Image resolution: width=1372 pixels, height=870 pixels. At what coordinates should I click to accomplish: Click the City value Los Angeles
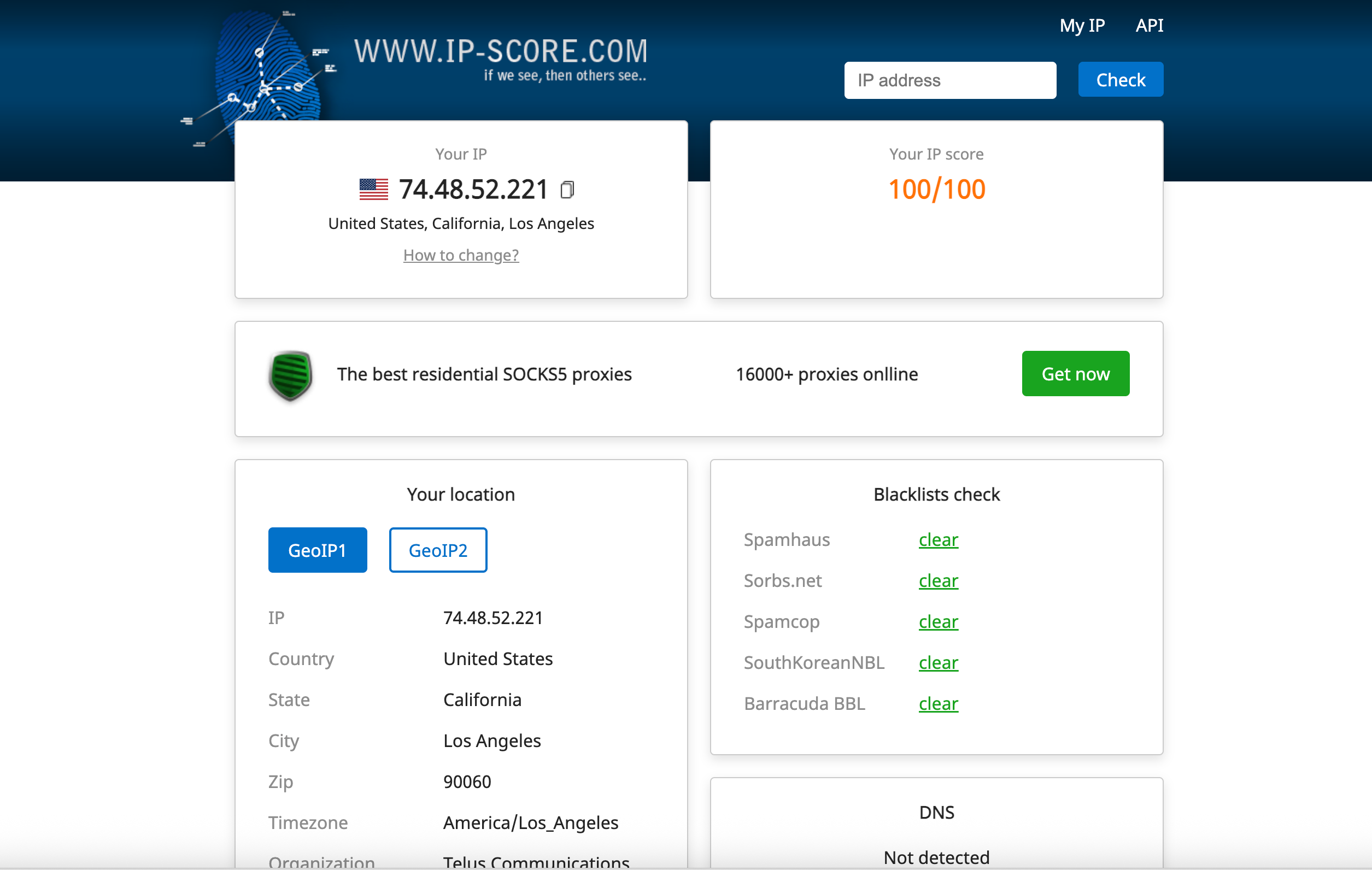(492, 740)
